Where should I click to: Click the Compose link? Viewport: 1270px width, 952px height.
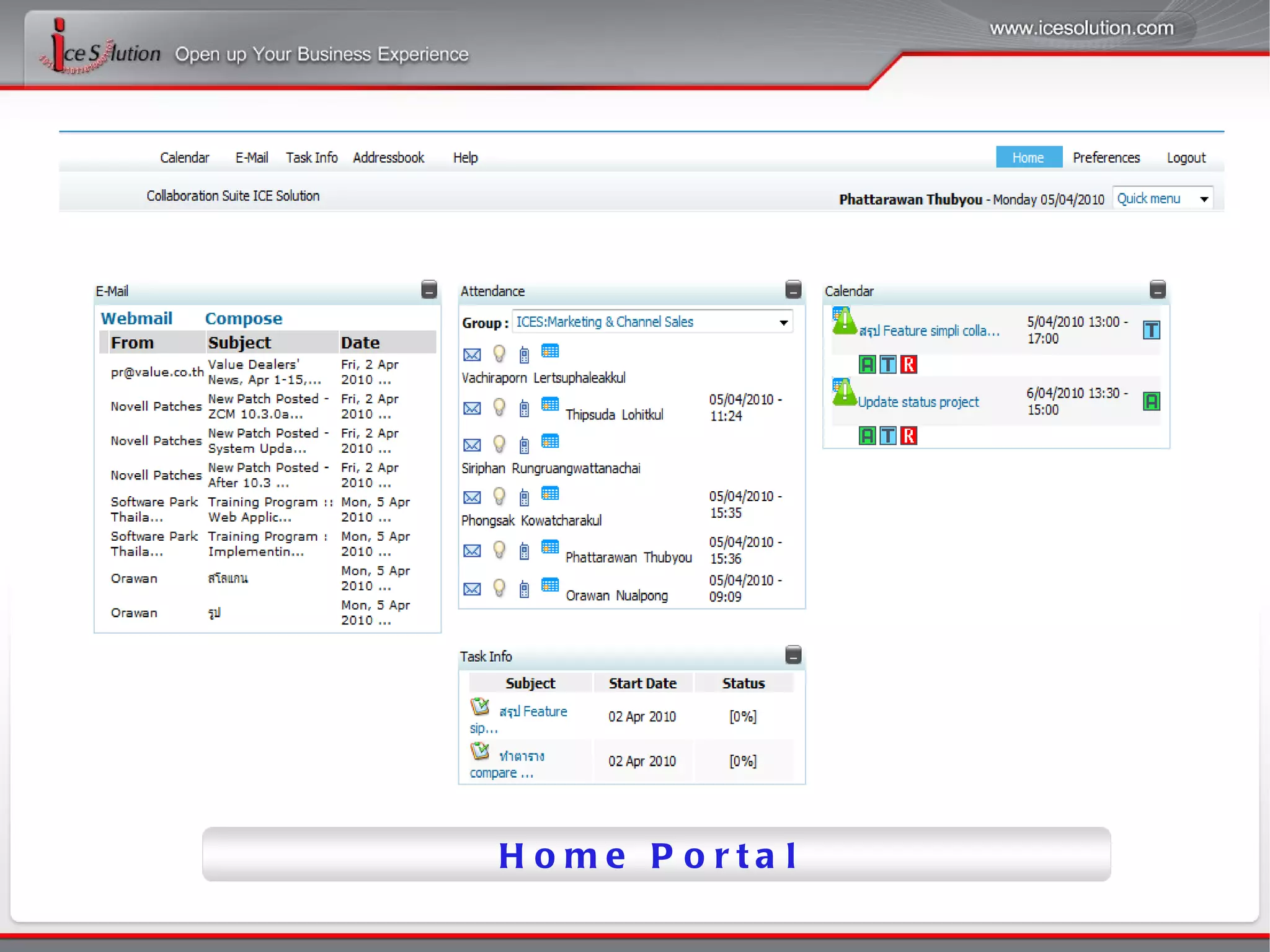(x=244, y=318)
